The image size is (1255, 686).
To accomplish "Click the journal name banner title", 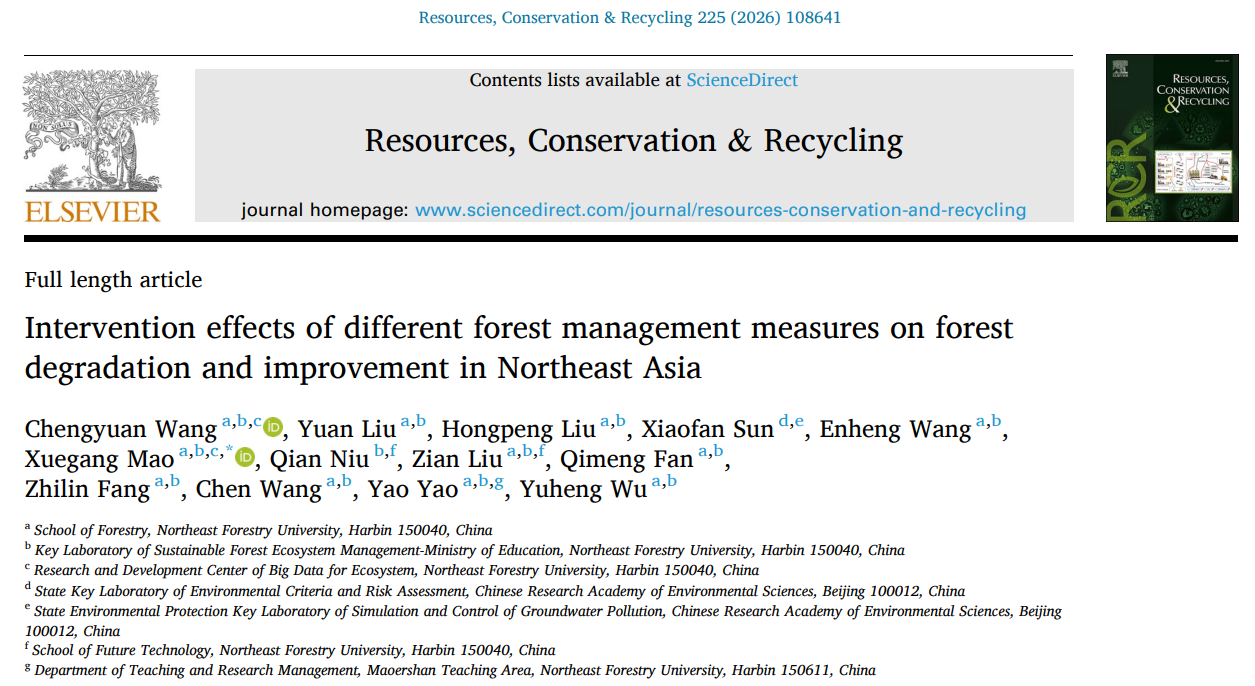I will (x=633, y=141).
